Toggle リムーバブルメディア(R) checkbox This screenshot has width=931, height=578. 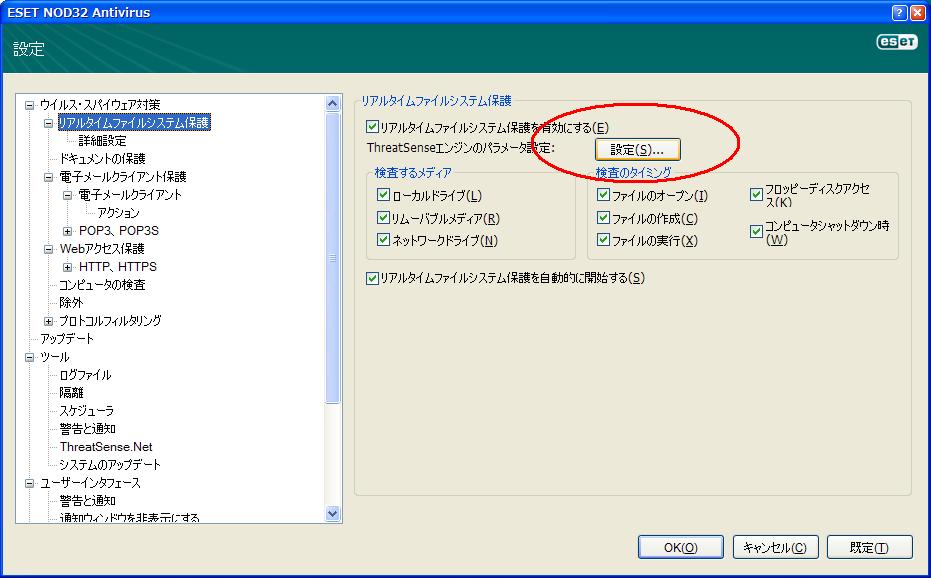coord(383,218)
